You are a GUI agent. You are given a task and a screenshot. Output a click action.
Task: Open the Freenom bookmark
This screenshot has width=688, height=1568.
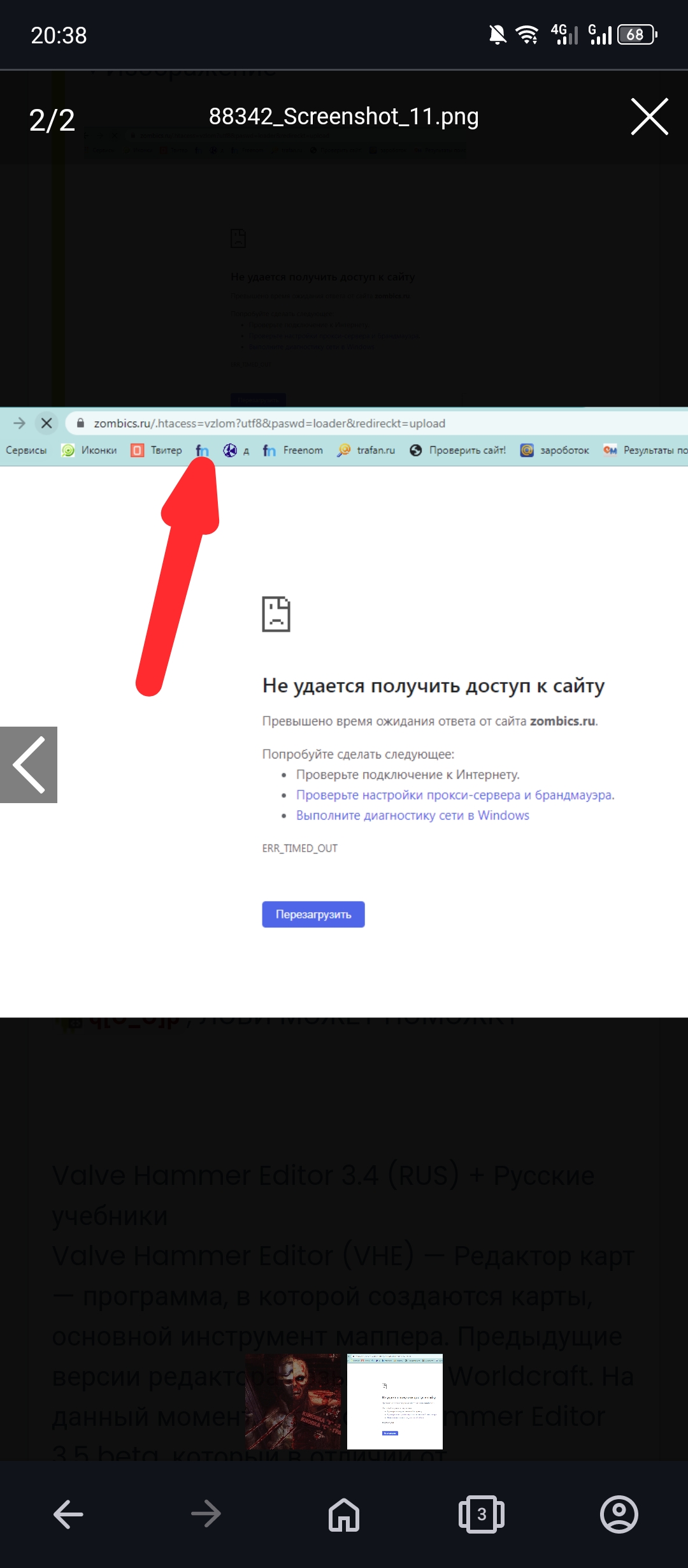[293, 450]
